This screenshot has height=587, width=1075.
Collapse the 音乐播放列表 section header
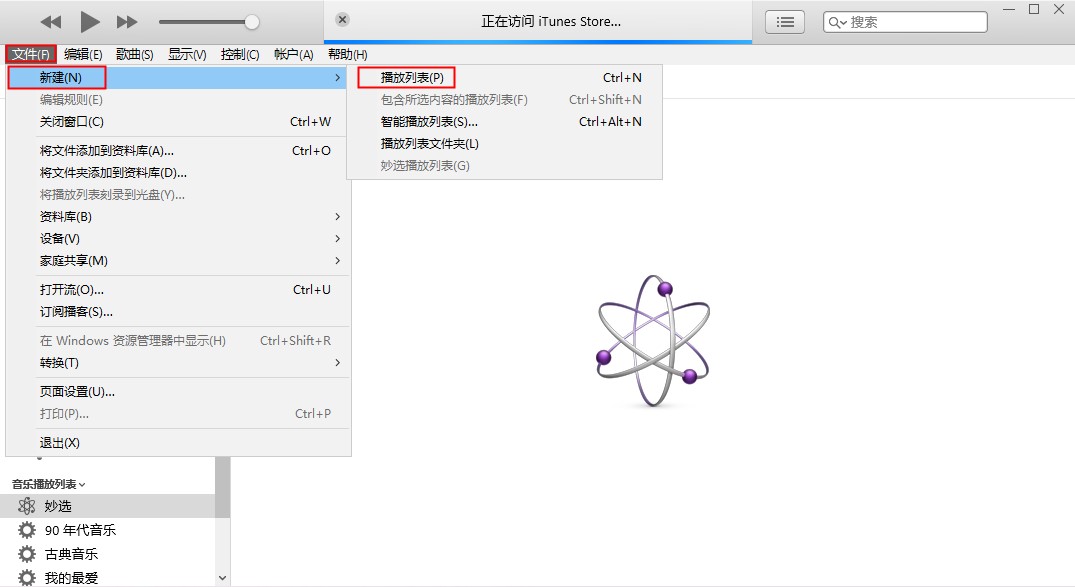pyautogui.click(x=49, y=484)
